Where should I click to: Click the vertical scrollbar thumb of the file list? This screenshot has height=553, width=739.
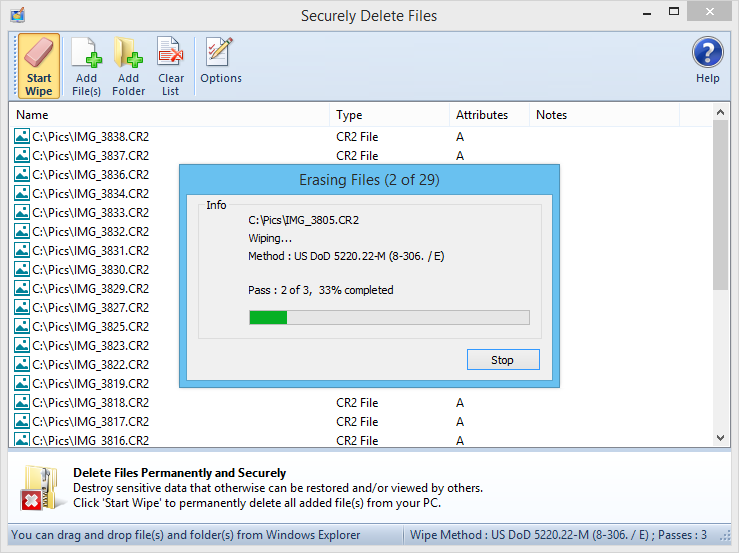click(720, 205)
